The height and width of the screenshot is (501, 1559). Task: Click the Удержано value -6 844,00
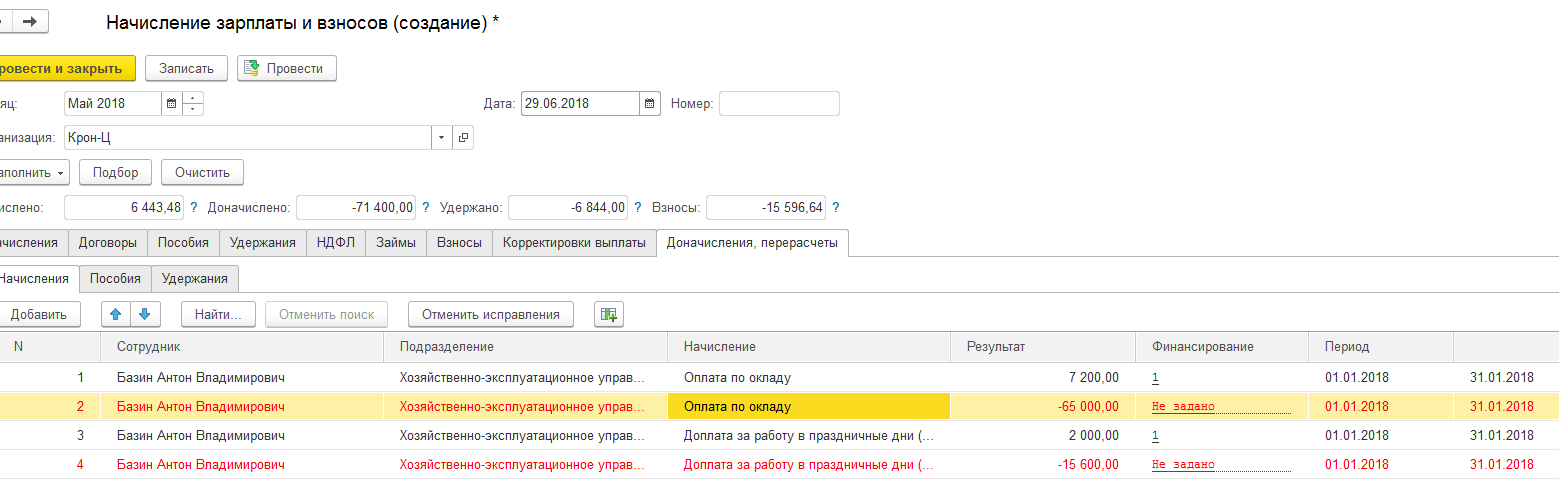568,208
